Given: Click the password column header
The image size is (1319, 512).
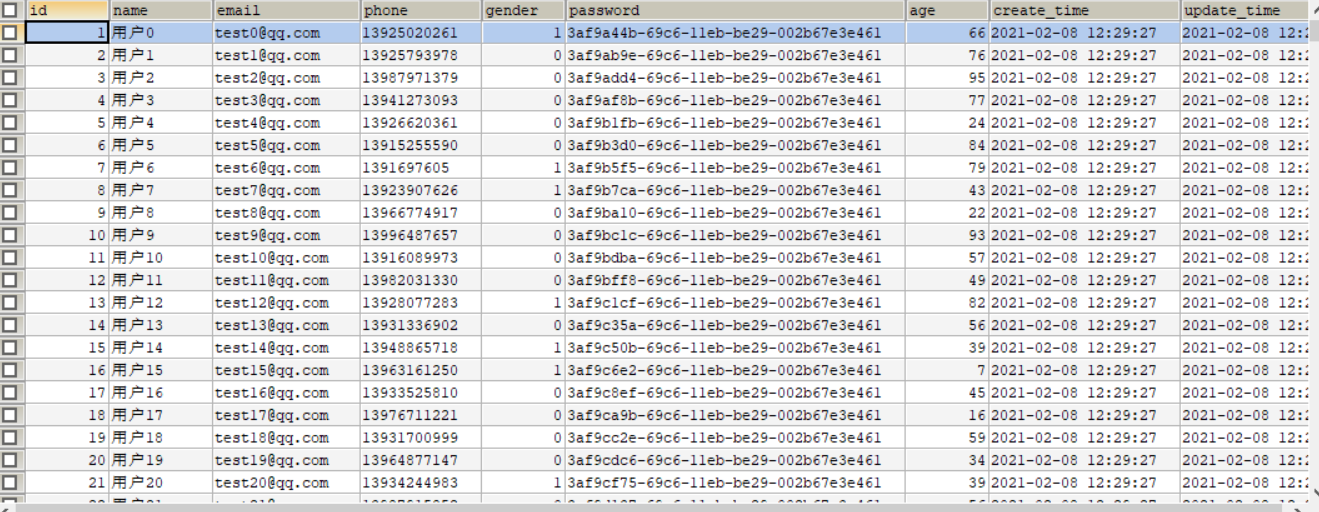Looking at the screenshot, I should pos(736,11).
